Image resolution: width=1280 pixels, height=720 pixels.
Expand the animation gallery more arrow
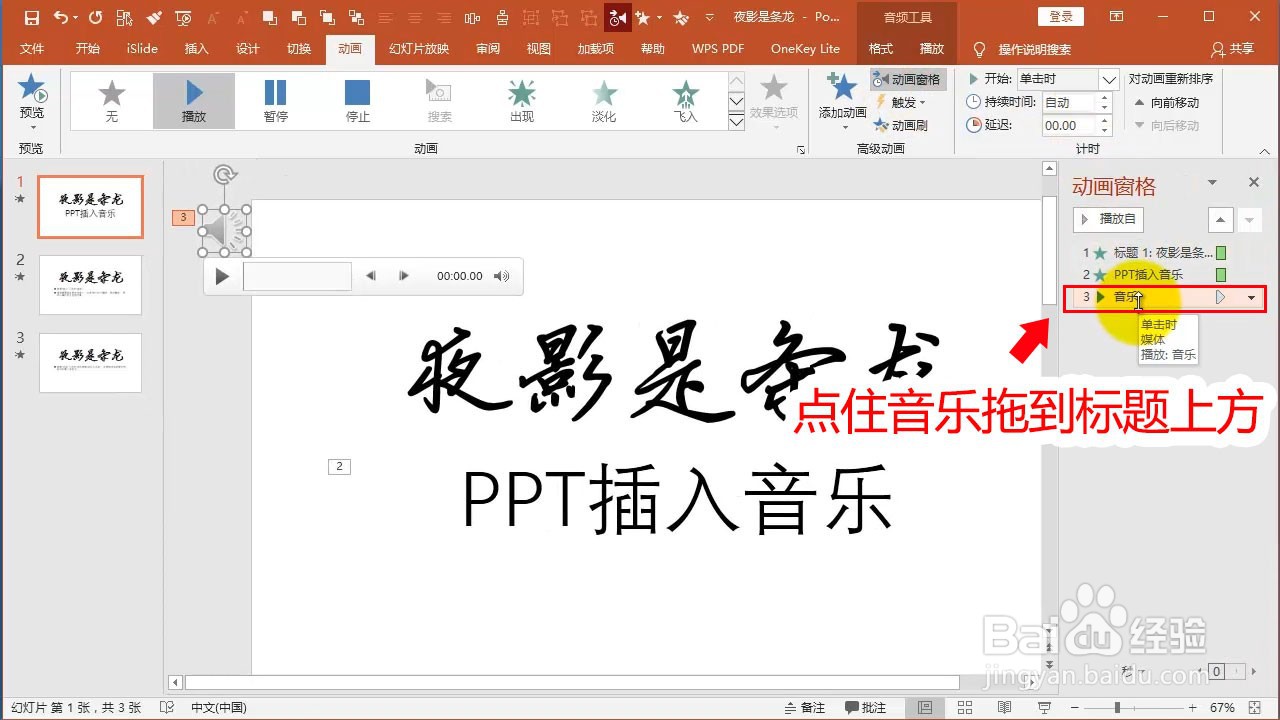pyautogui.click(x=736, y=122)
